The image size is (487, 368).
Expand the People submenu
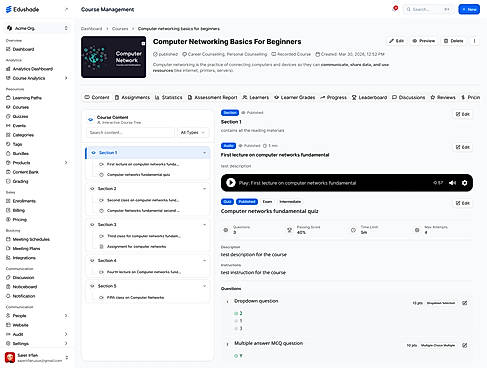click(66, 316)
